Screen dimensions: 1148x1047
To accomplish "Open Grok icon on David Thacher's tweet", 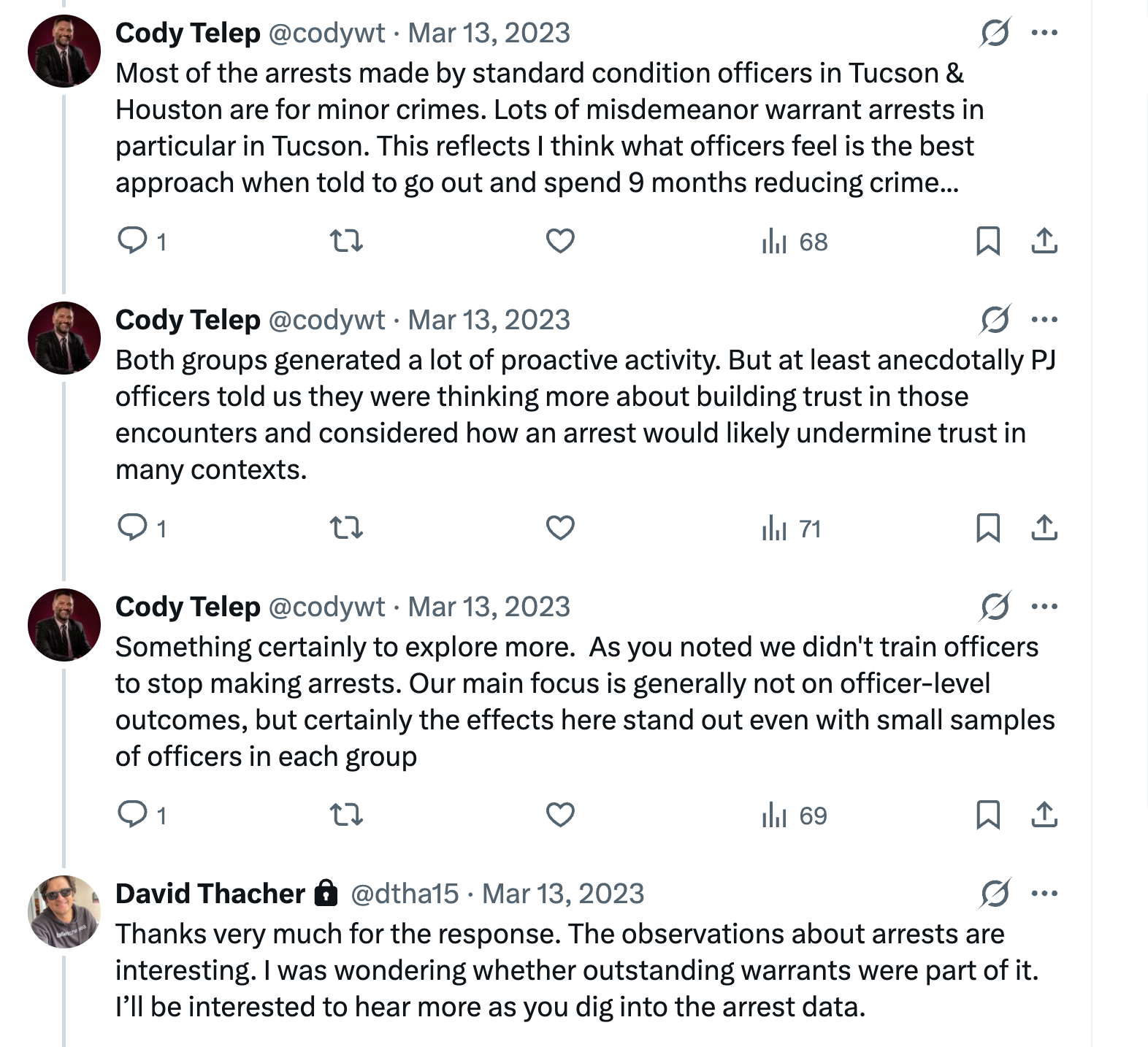I will click(x=995, y=893).
